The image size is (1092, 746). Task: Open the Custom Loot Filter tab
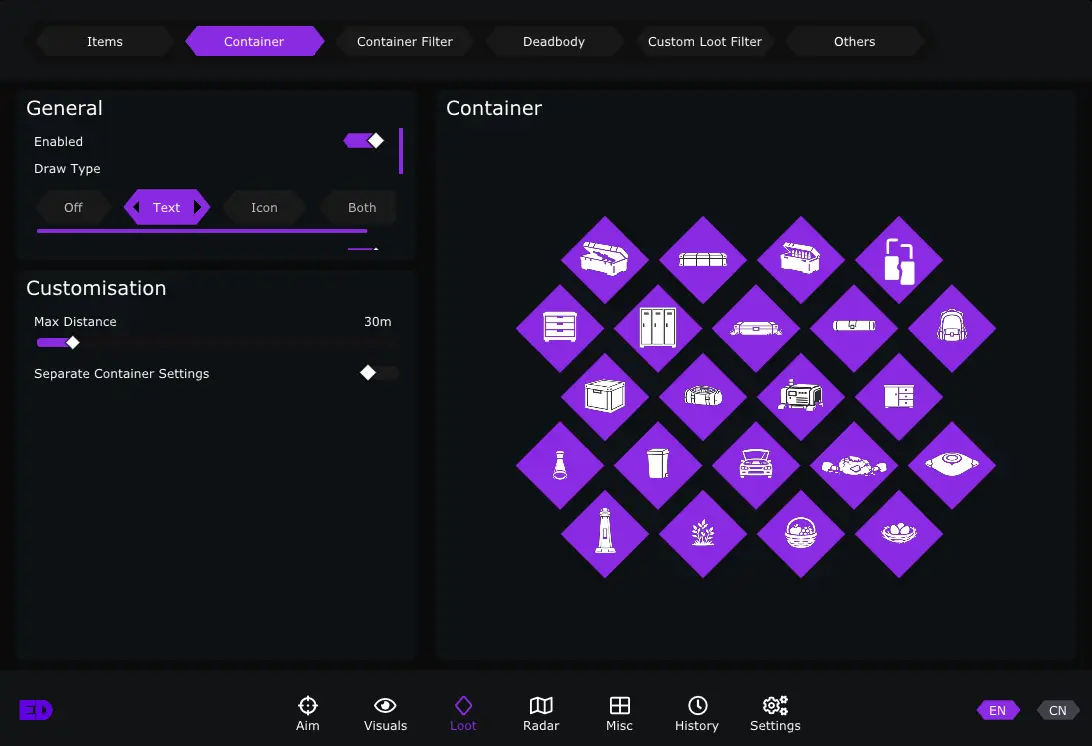click(x=704, y=42)
